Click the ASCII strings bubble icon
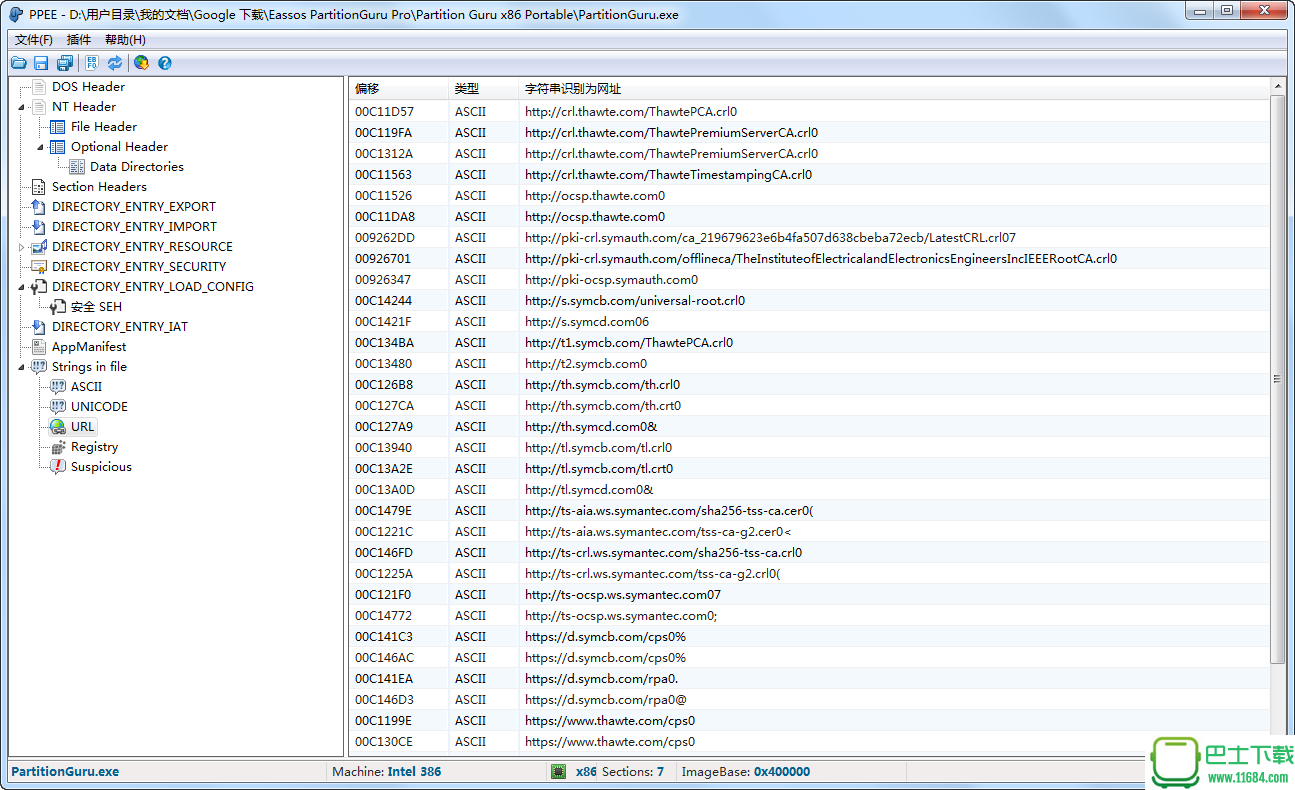Viewport: 1295px width, 790px height. click(x=58, y=387)
